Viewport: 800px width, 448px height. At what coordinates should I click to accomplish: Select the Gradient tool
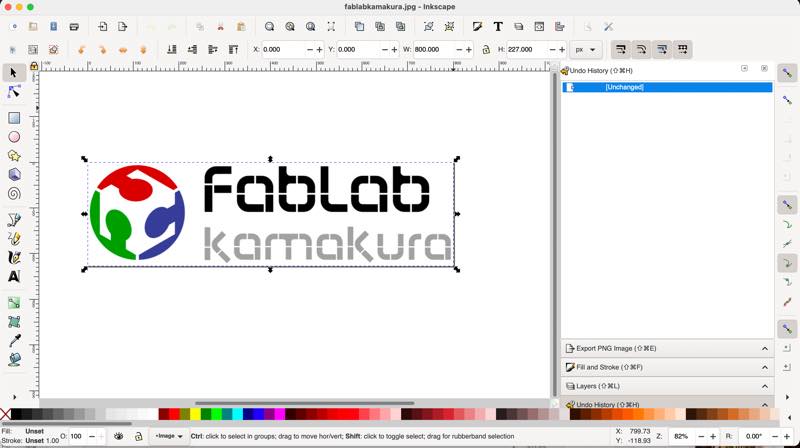14,303
